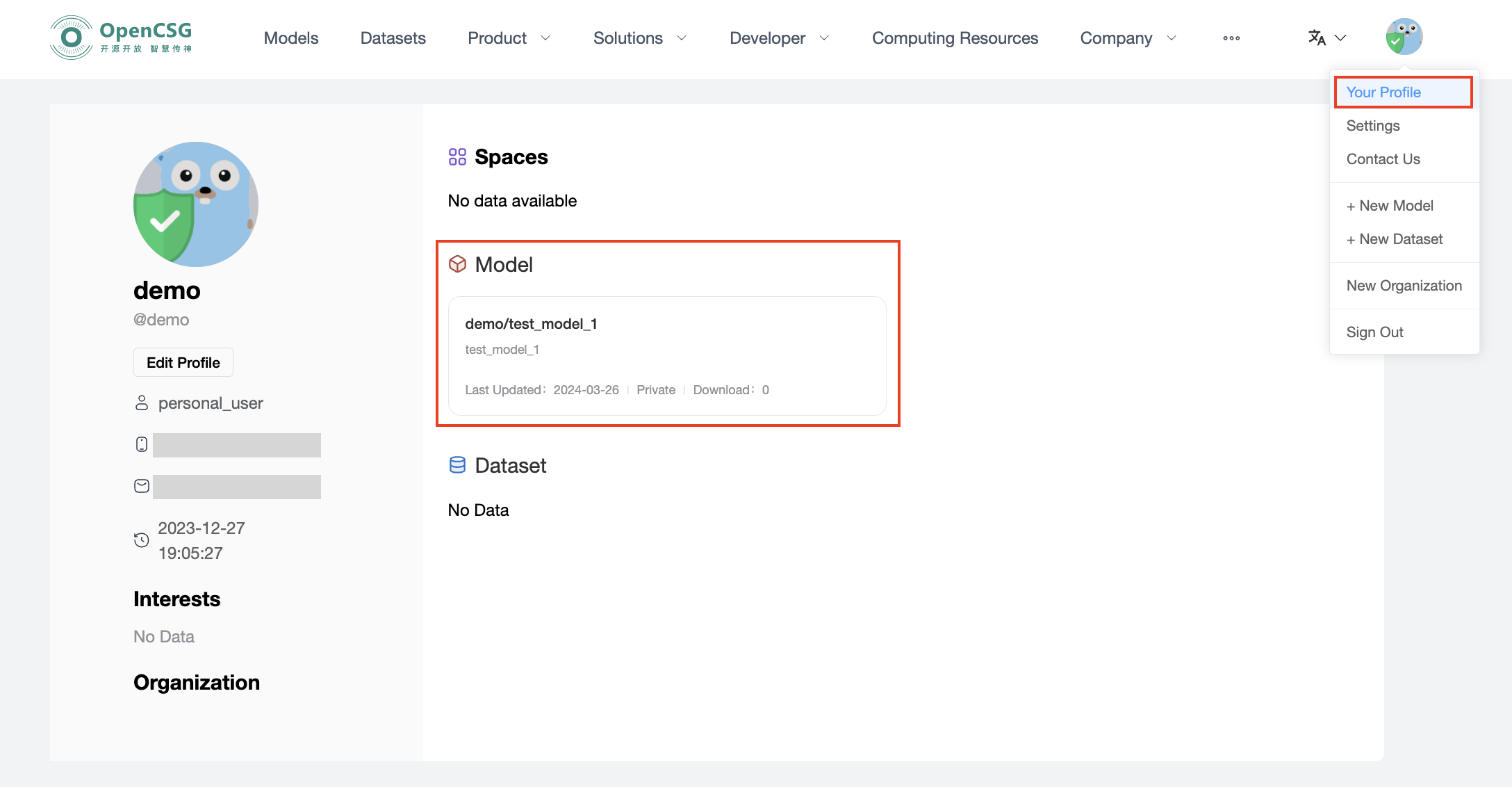Click the Spaces grid icon
Viewport: 1512px width, 787px height.
pyautogui.click(x=457, y=156)
